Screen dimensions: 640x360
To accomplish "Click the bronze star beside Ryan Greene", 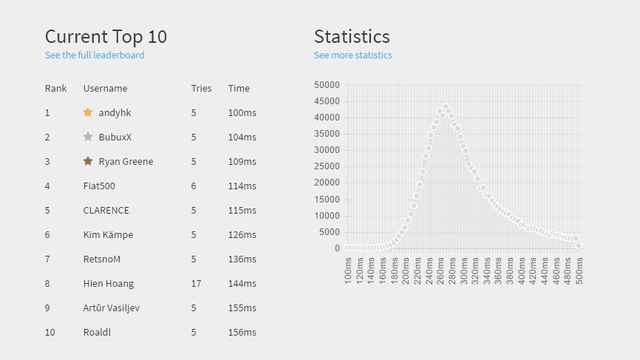I will 88,161.
